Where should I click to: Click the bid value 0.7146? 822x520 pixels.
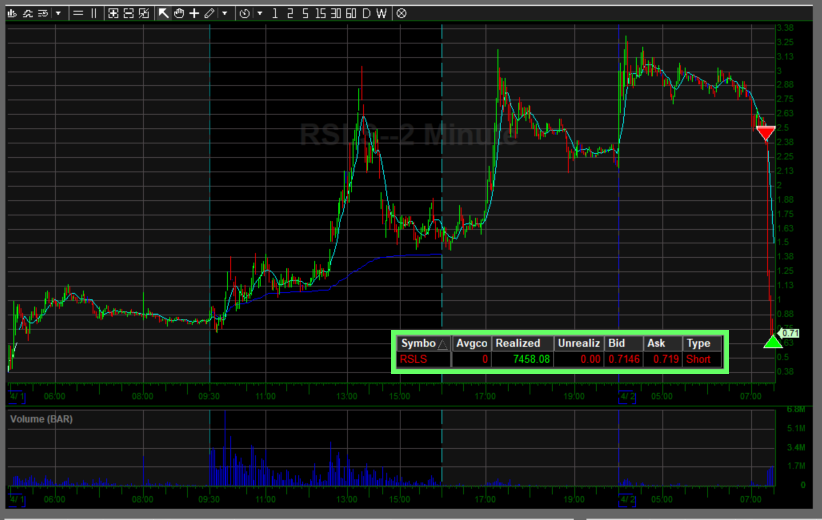(624, 360)
